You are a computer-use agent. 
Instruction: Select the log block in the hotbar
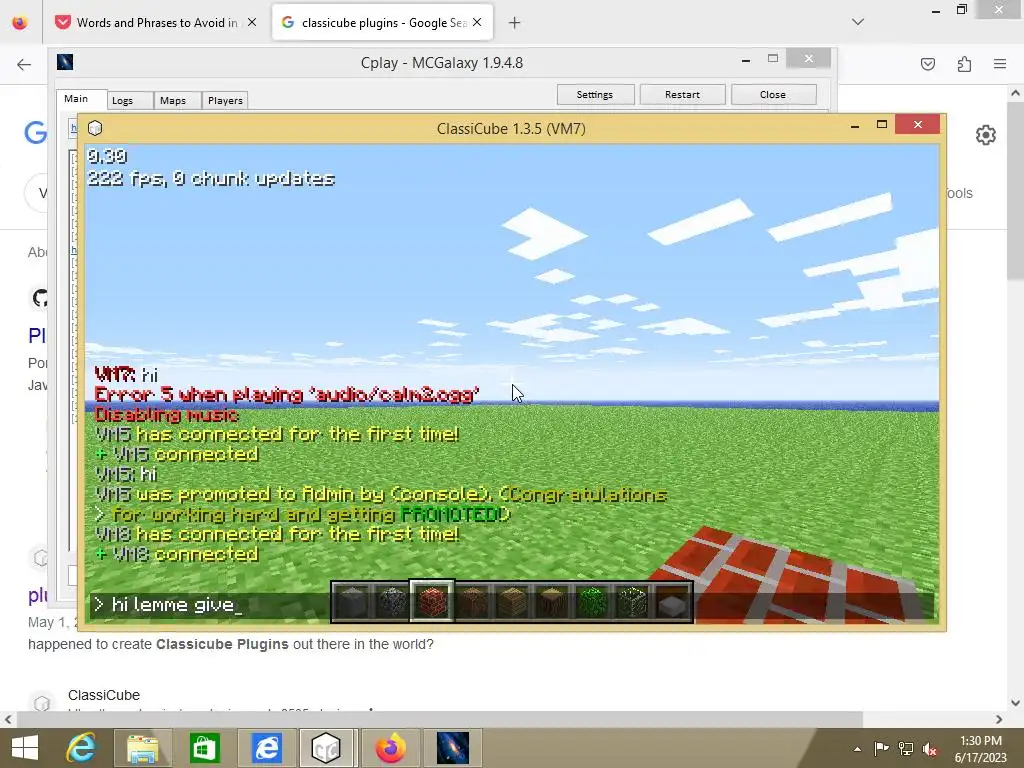pos(552,601)
